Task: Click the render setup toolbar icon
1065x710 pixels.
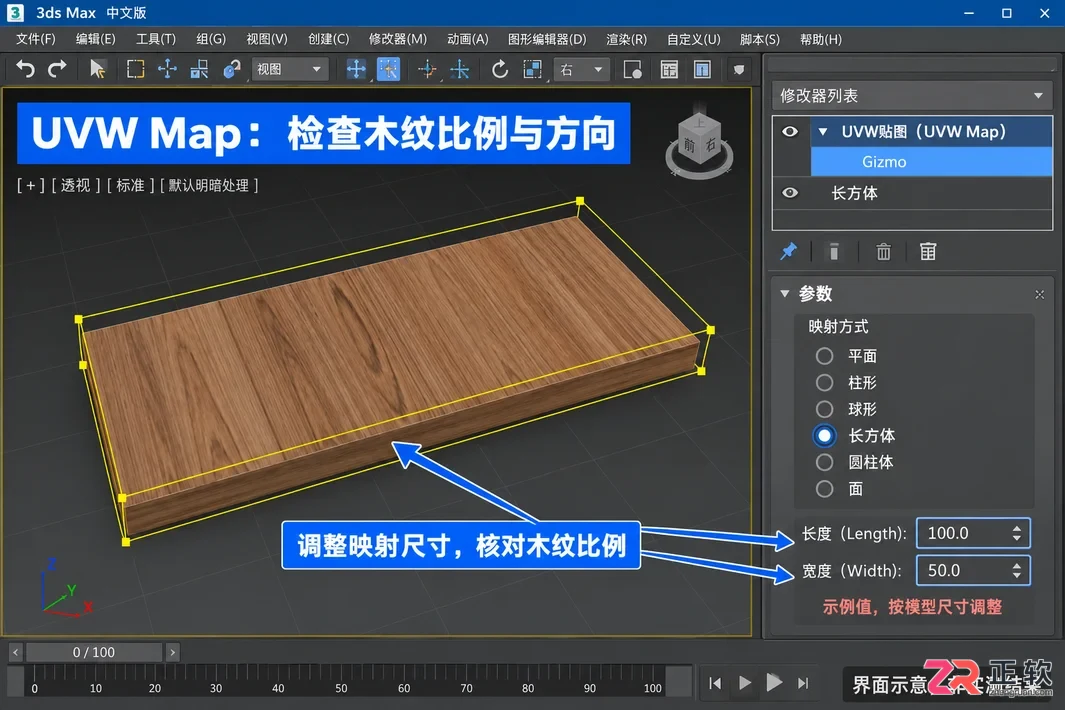Action: (632, 69)
